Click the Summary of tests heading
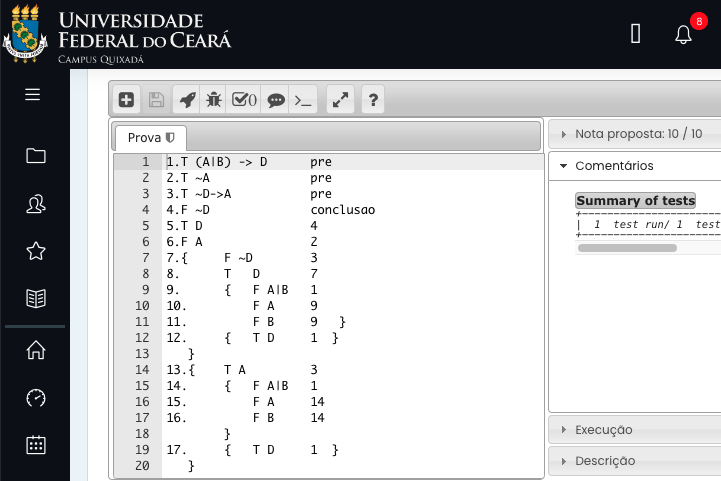 (x=635, y=200)
